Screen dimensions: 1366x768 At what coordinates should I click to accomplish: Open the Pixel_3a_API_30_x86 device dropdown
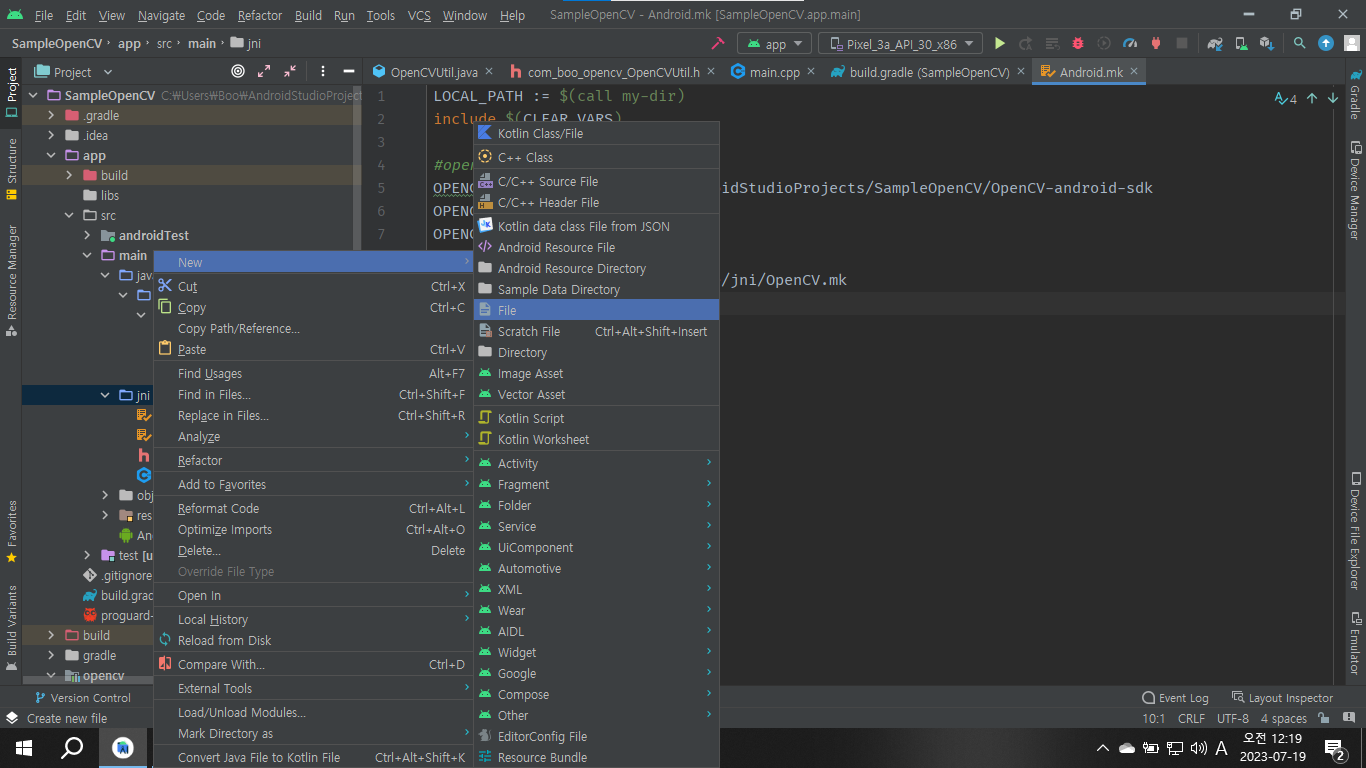coord(900,44)
